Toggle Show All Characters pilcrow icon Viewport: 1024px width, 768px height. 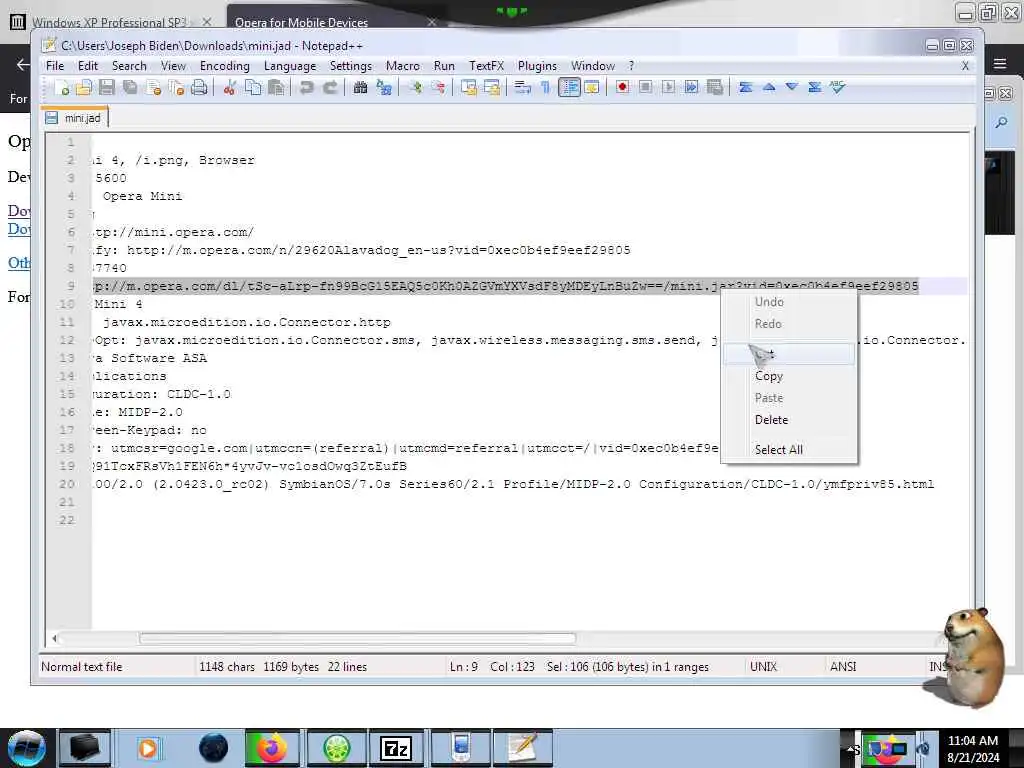(x=545, y=88)
